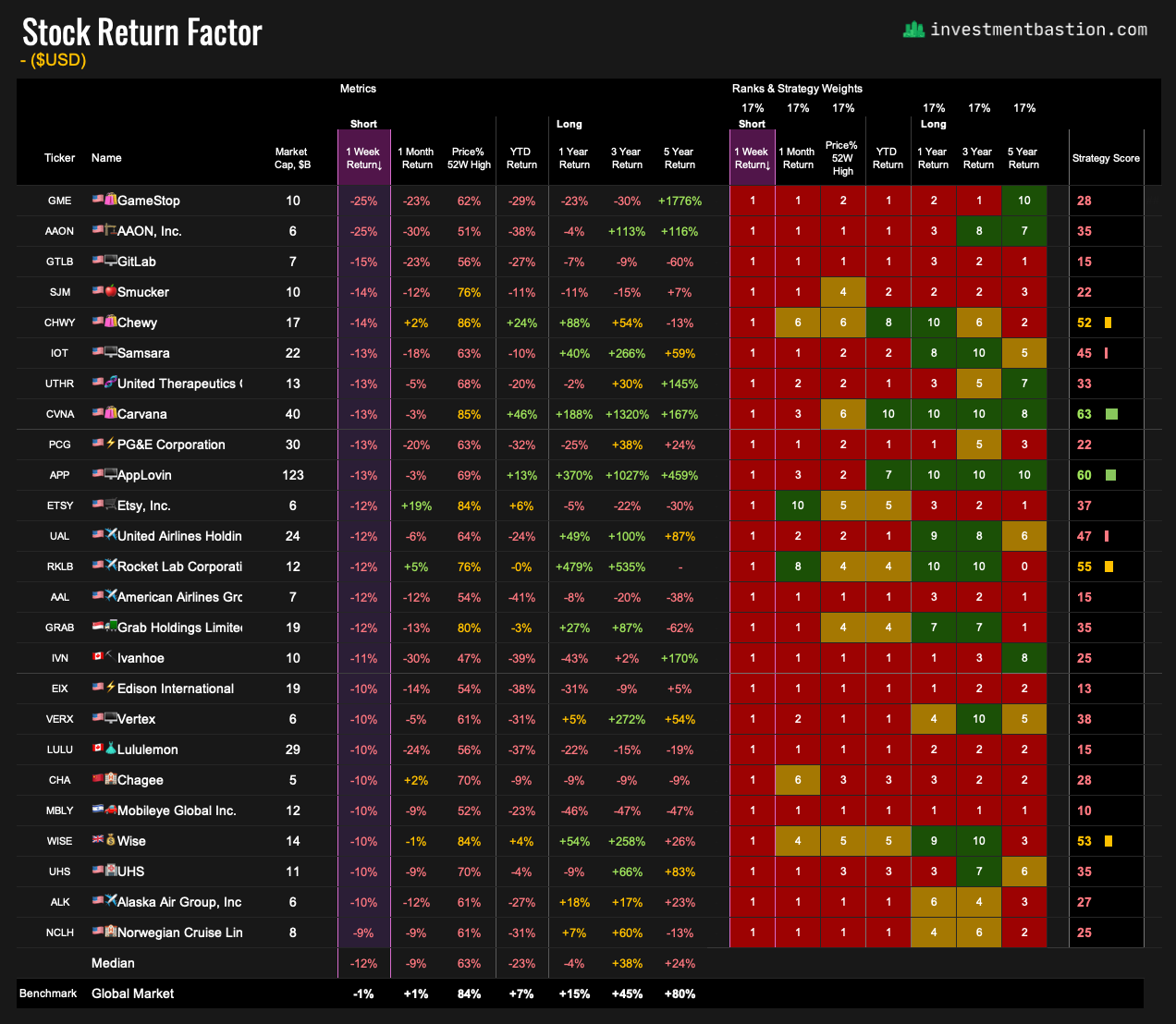Click the yellow score bar in the WISE row
This screenshot has width=1176, height=1024.
coord(1108,841)
